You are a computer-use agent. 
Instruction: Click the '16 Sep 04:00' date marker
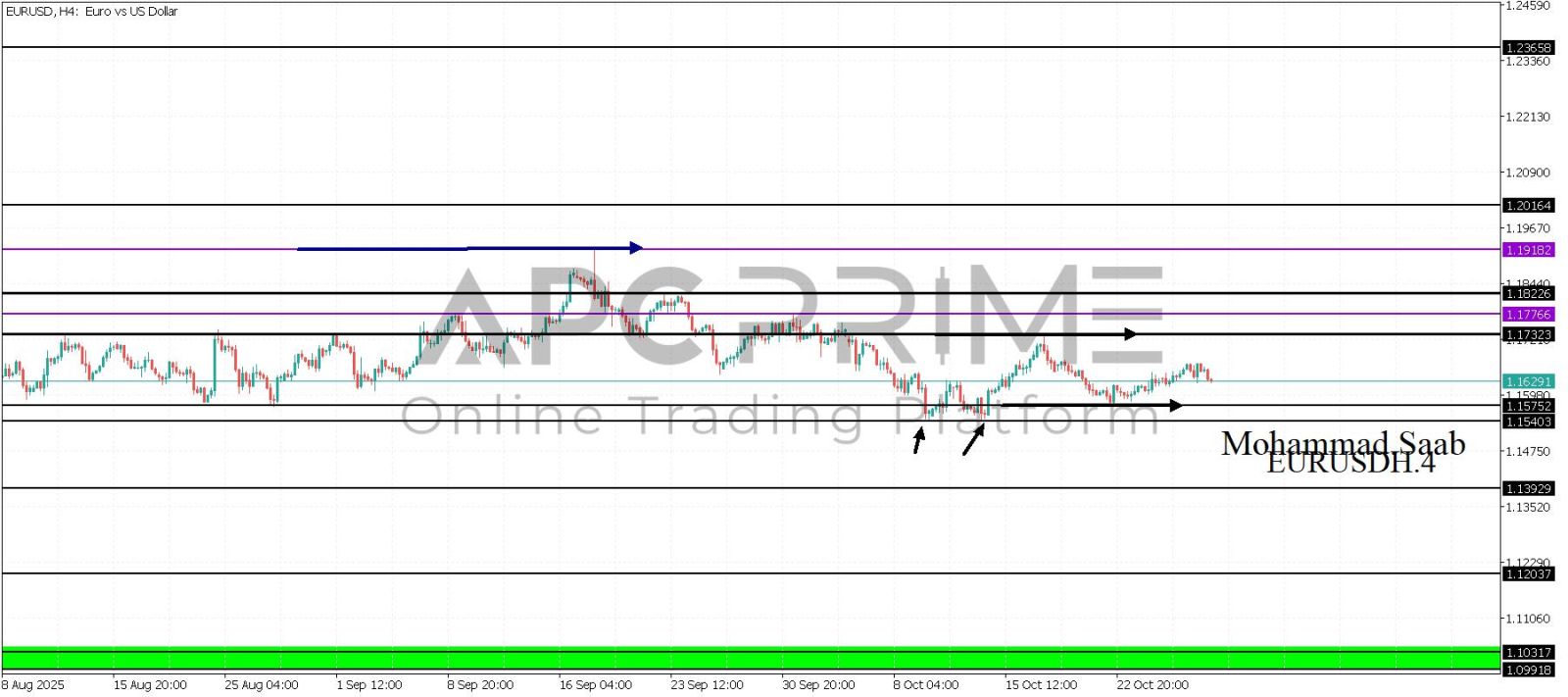[595, 684]
